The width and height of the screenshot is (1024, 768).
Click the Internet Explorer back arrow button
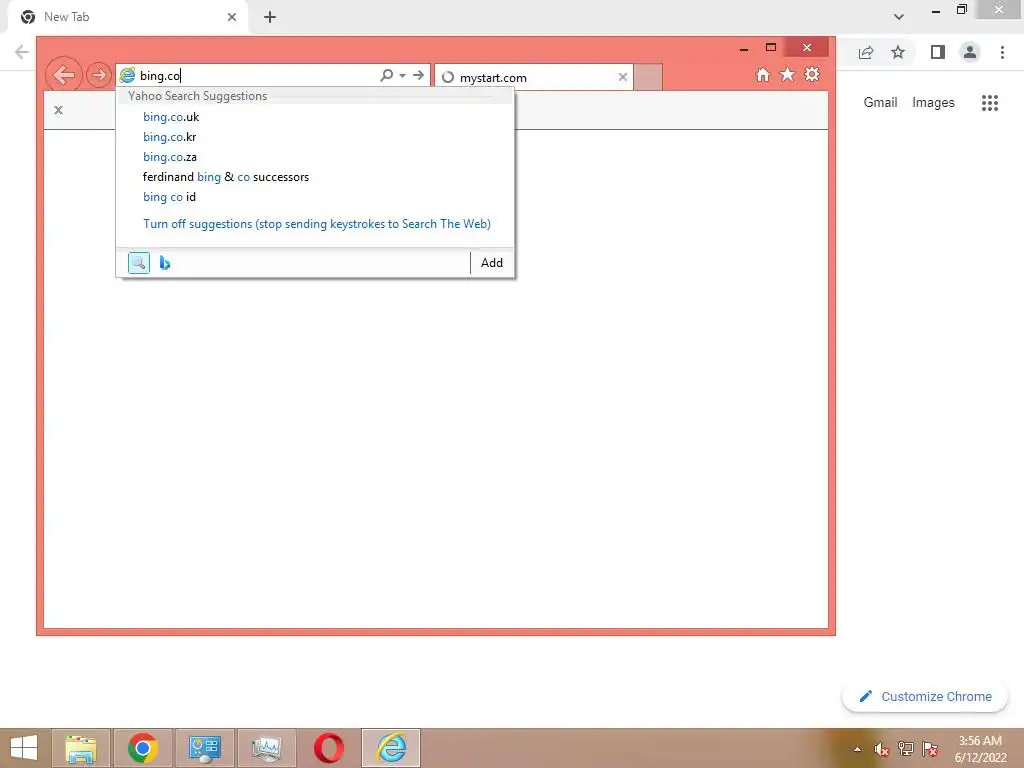(x=64, y=75)
